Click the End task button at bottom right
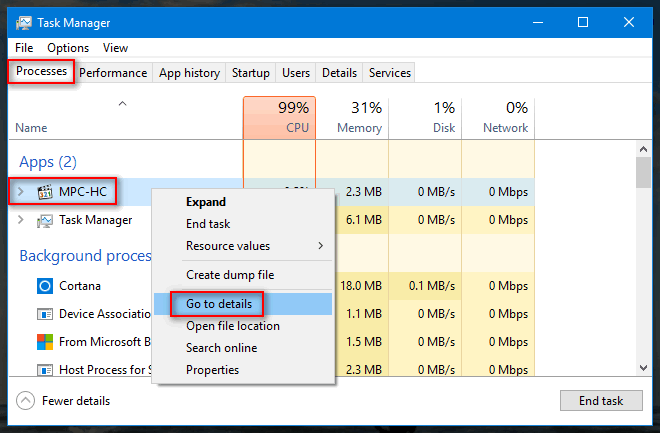Screen dimensions: 660x433 click(x=601, y=401)
